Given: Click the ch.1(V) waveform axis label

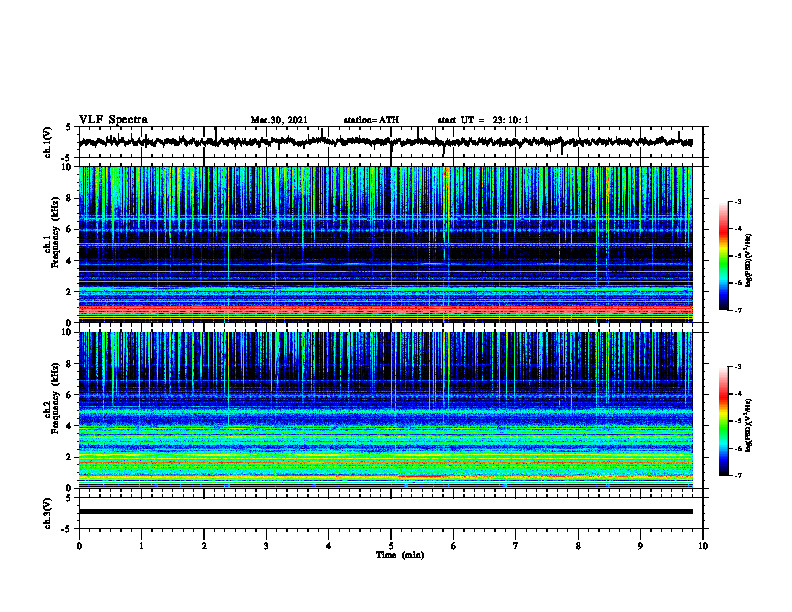Looking at the screenshot, I should (48, 142).
